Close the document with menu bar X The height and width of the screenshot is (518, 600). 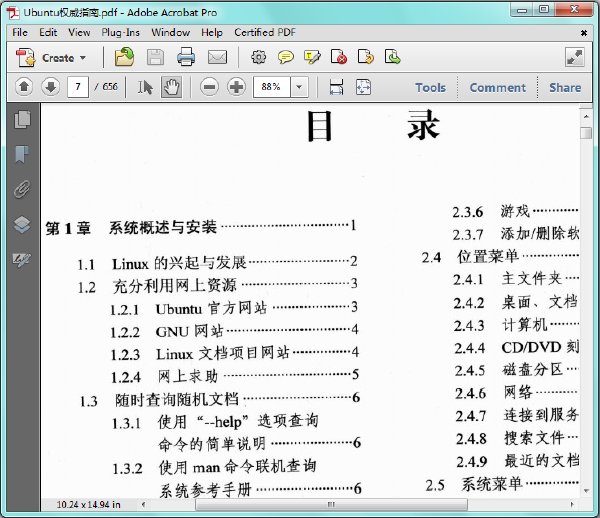click(x=584, y=33)
